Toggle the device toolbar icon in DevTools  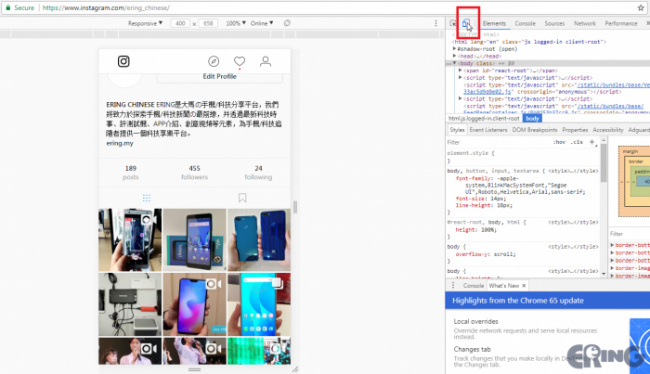click(x=466, y=24)
